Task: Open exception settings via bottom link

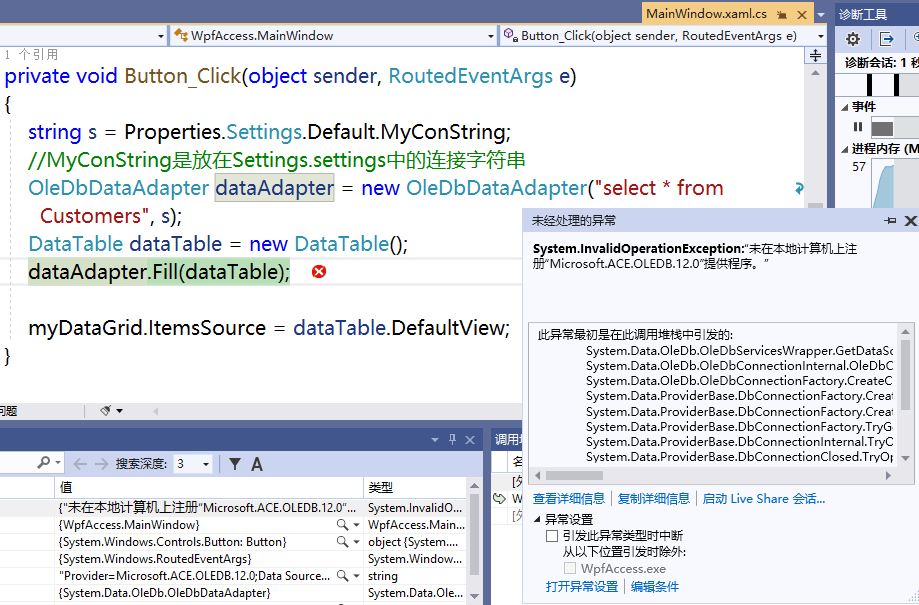Action: click(x=582, y=586)
